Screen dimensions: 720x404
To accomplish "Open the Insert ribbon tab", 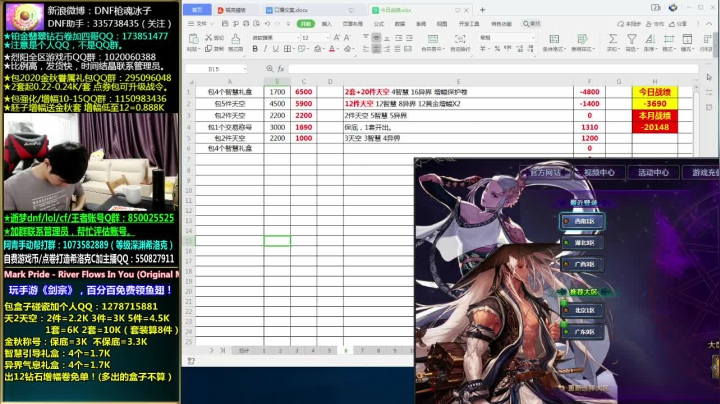I will pos(326,23).
